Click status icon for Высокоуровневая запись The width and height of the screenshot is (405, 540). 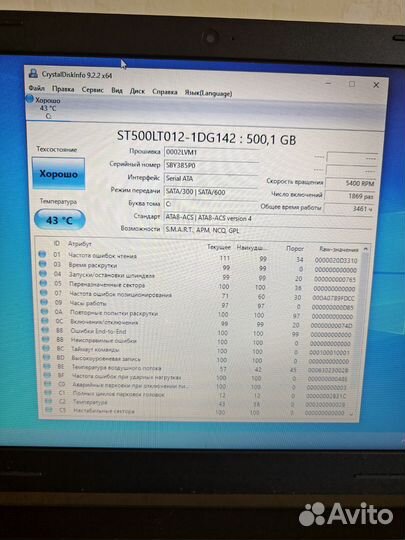pos(46,357)
